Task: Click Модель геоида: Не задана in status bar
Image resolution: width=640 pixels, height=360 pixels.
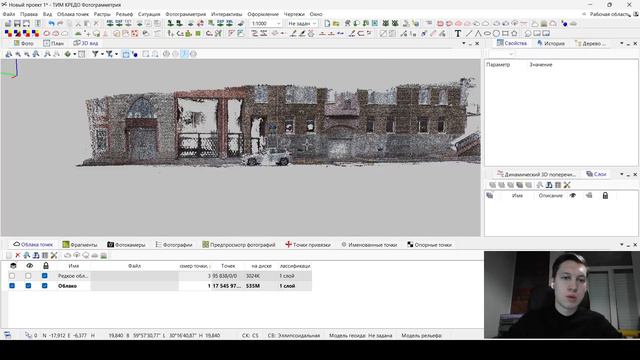Action: tap(360, 336)
